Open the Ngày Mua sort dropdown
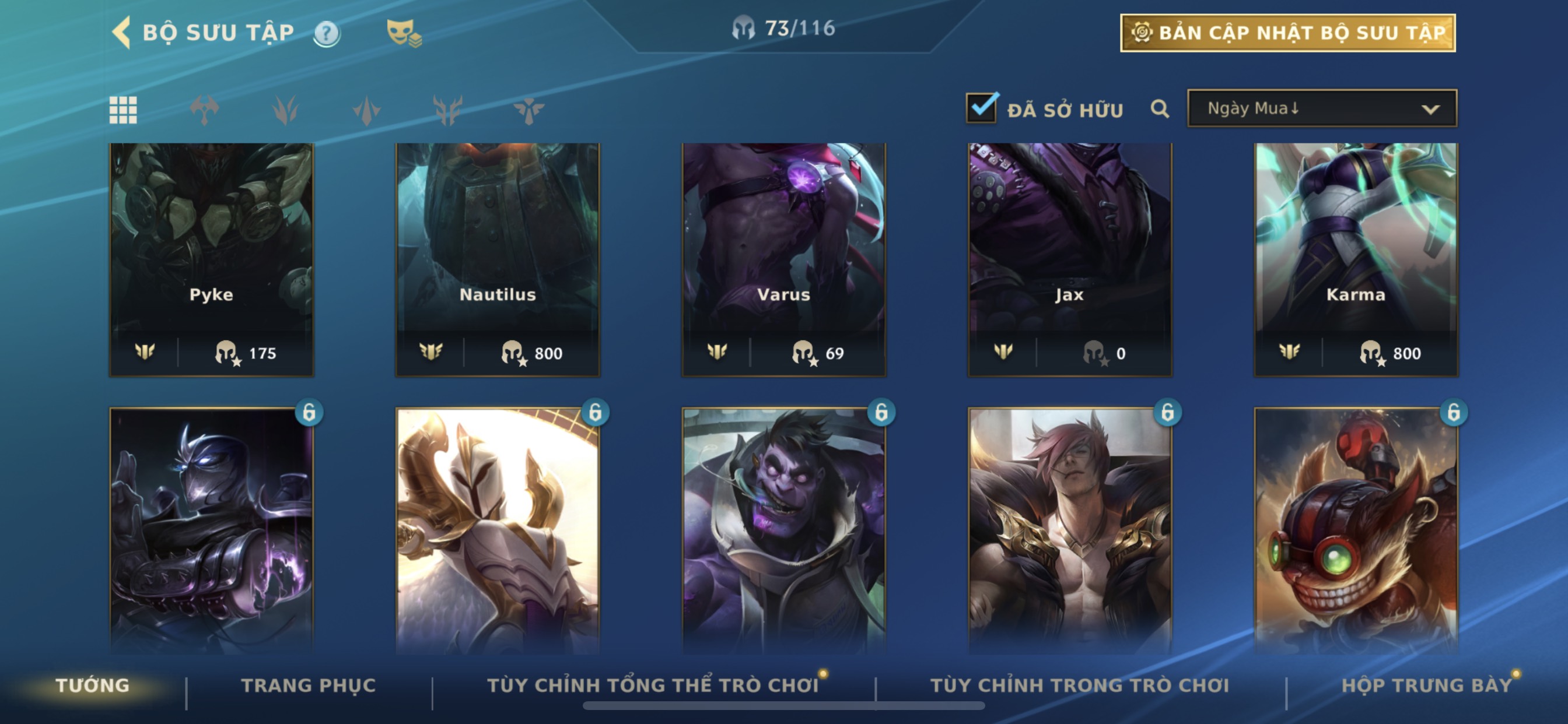The image size is (1568, 724). tap(1322, 108)
